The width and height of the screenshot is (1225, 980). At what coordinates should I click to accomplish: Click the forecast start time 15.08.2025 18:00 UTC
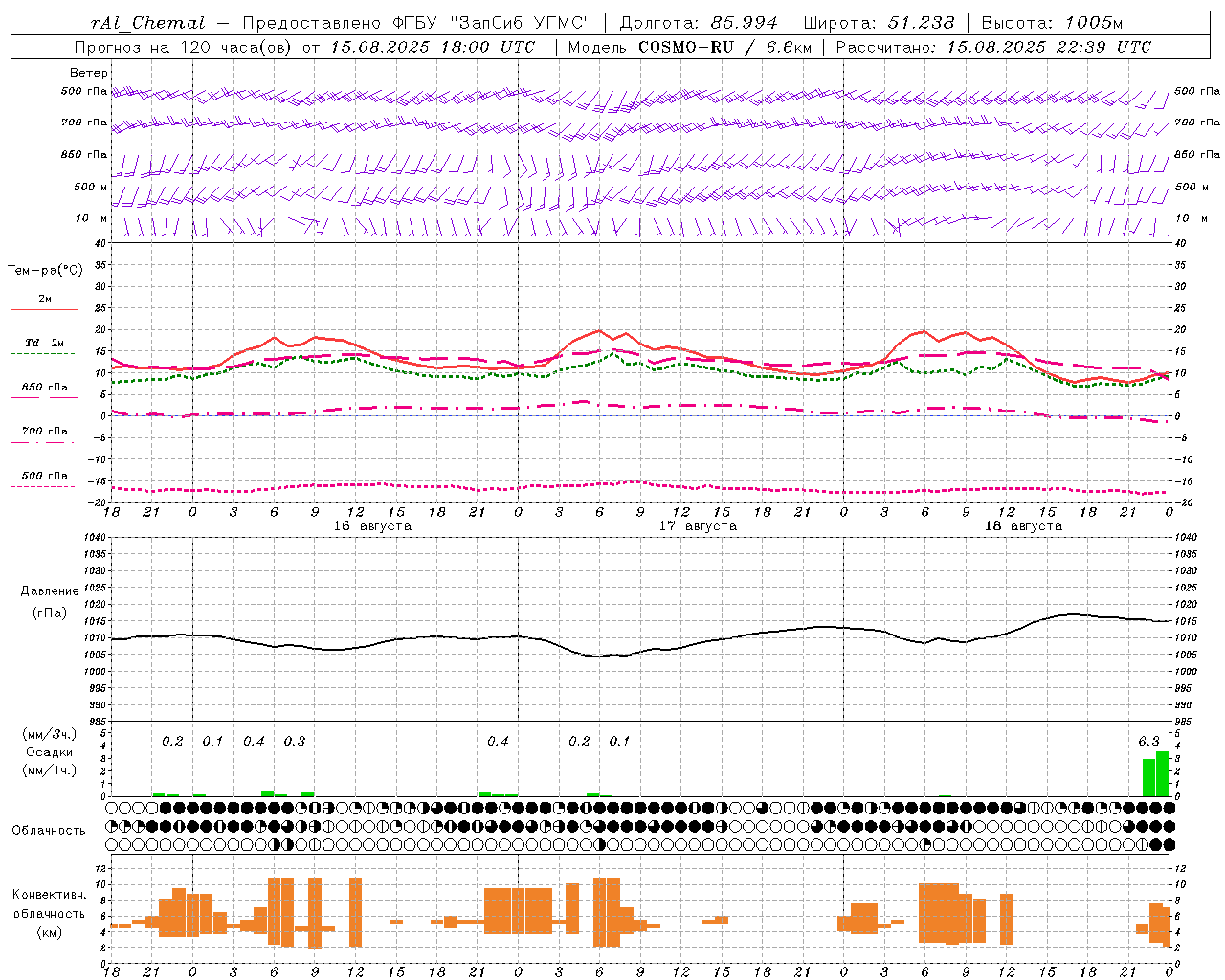click(x=433, y=47)
